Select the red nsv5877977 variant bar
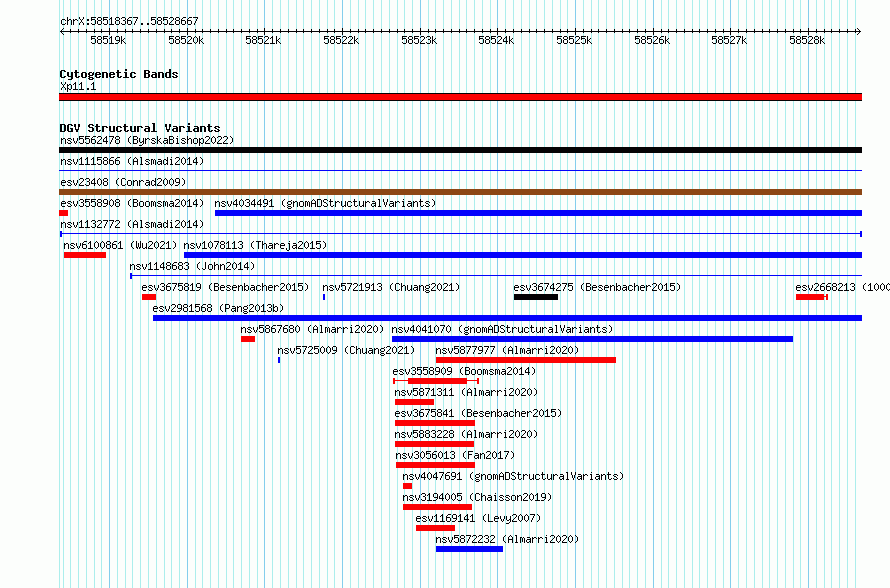 [x=526, y=360]
